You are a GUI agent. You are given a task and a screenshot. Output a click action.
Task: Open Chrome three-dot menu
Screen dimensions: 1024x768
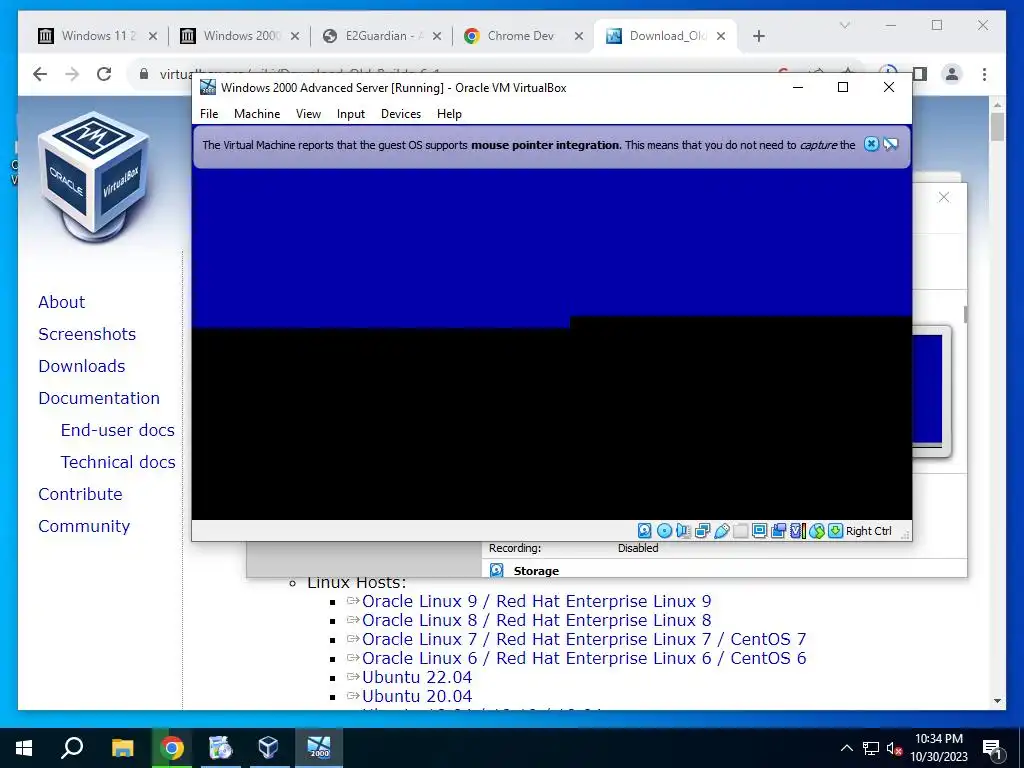click(x=984, y=74)
